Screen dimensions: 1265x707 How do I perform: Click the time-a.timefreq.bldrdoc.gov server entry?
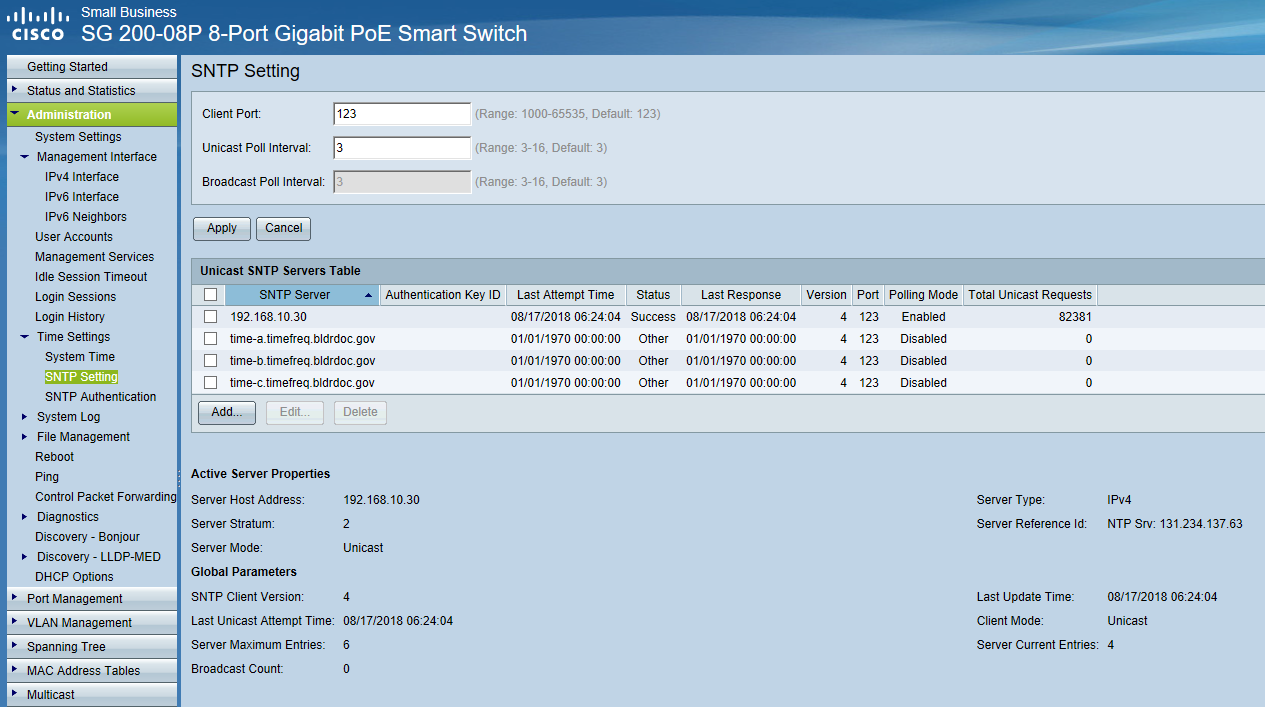303,339
